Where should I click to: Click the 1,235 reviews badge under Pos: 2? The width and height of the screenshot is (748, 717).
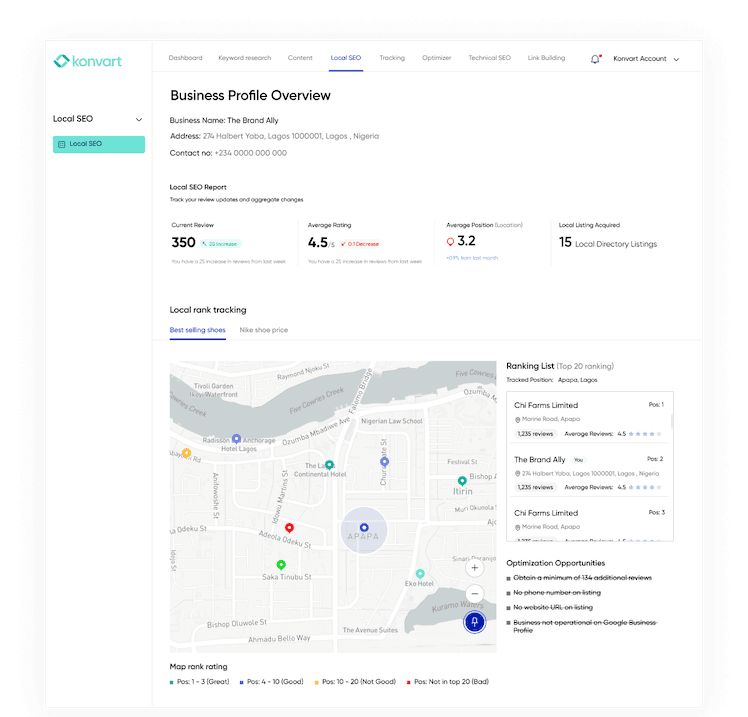pos(535,488)
